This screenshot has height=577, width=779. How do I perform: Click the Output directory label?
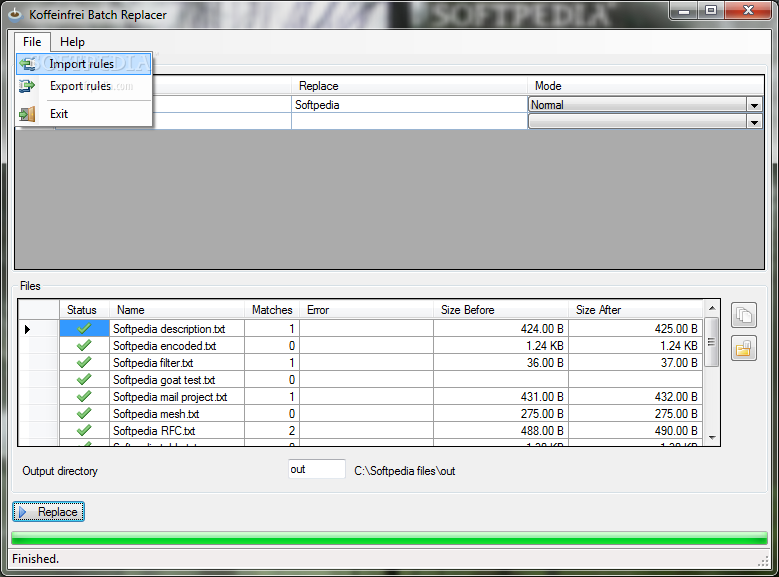tap(60, 471)
